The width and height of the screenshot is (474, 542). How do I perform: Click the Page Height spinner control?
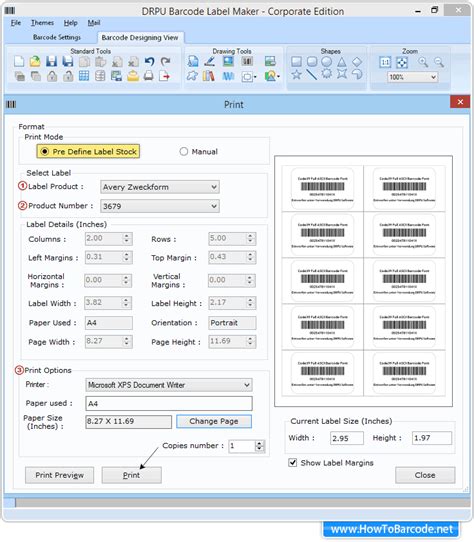click(250, 342)
